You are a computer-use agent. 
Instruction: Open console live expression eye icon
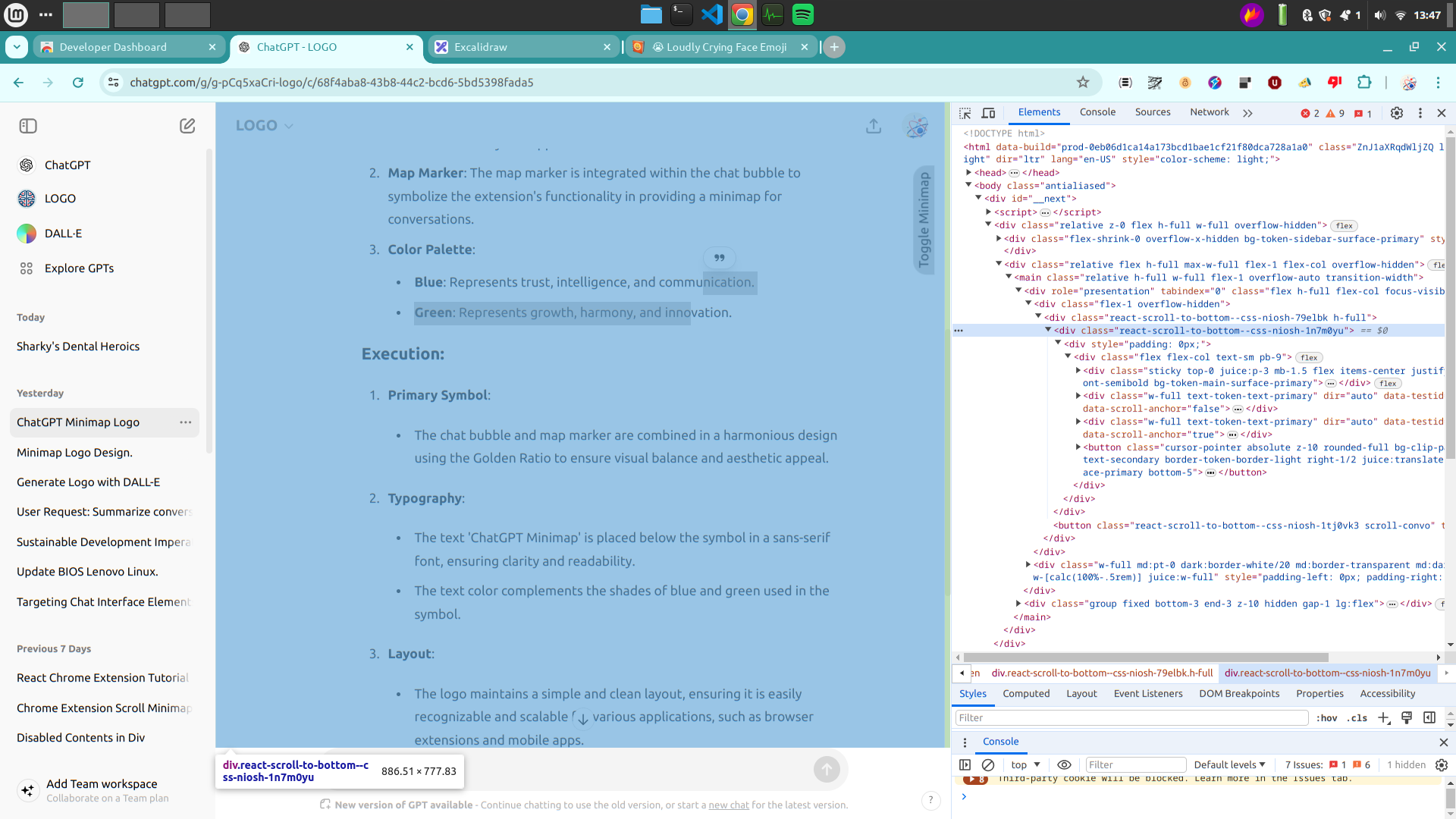pos(1064,765)
